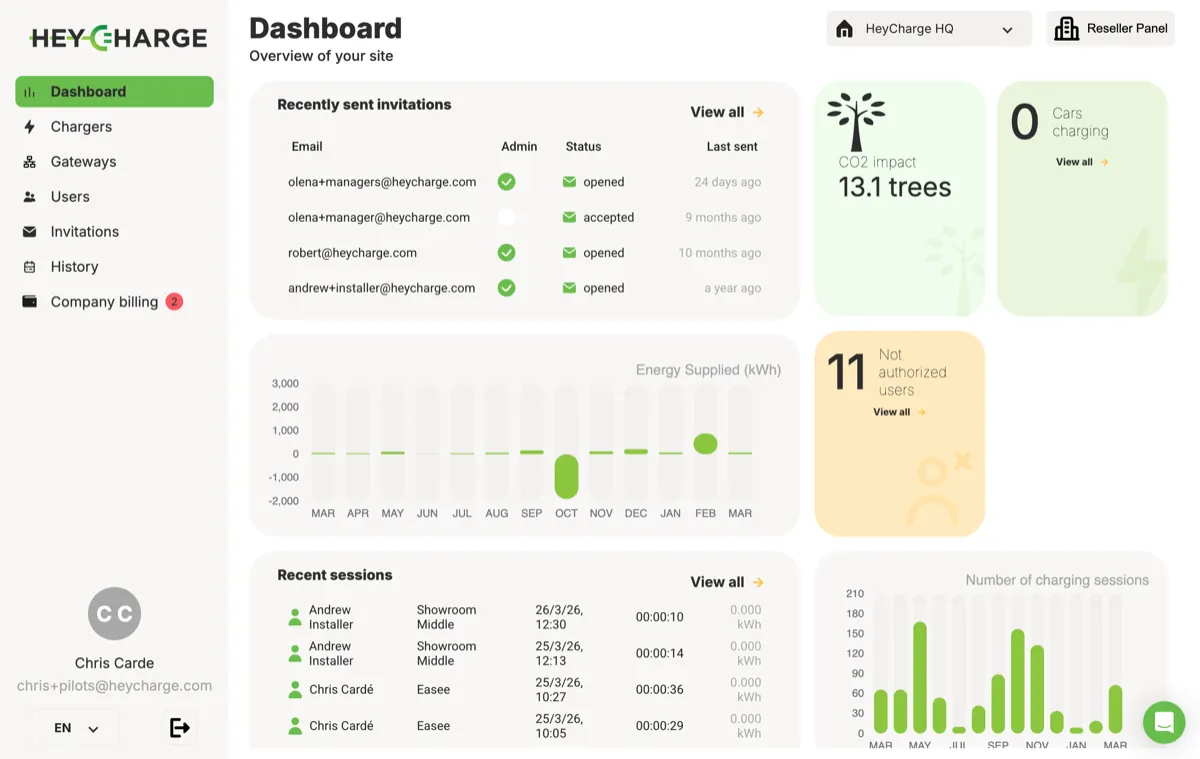Click View all for recently sent invitations
Image resolution: width=1200 pixels, height=759 pixels.
click(726, 112)
